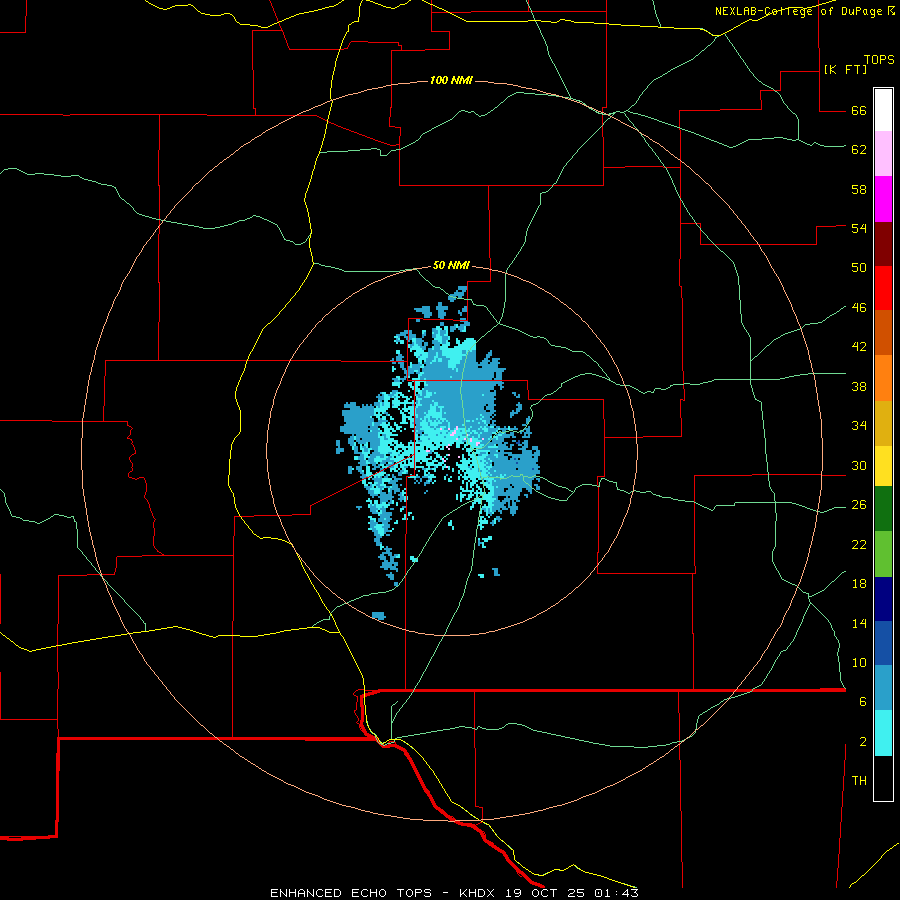
Task: Click the "10" legend scale label
Action: [x=859, y=663]
